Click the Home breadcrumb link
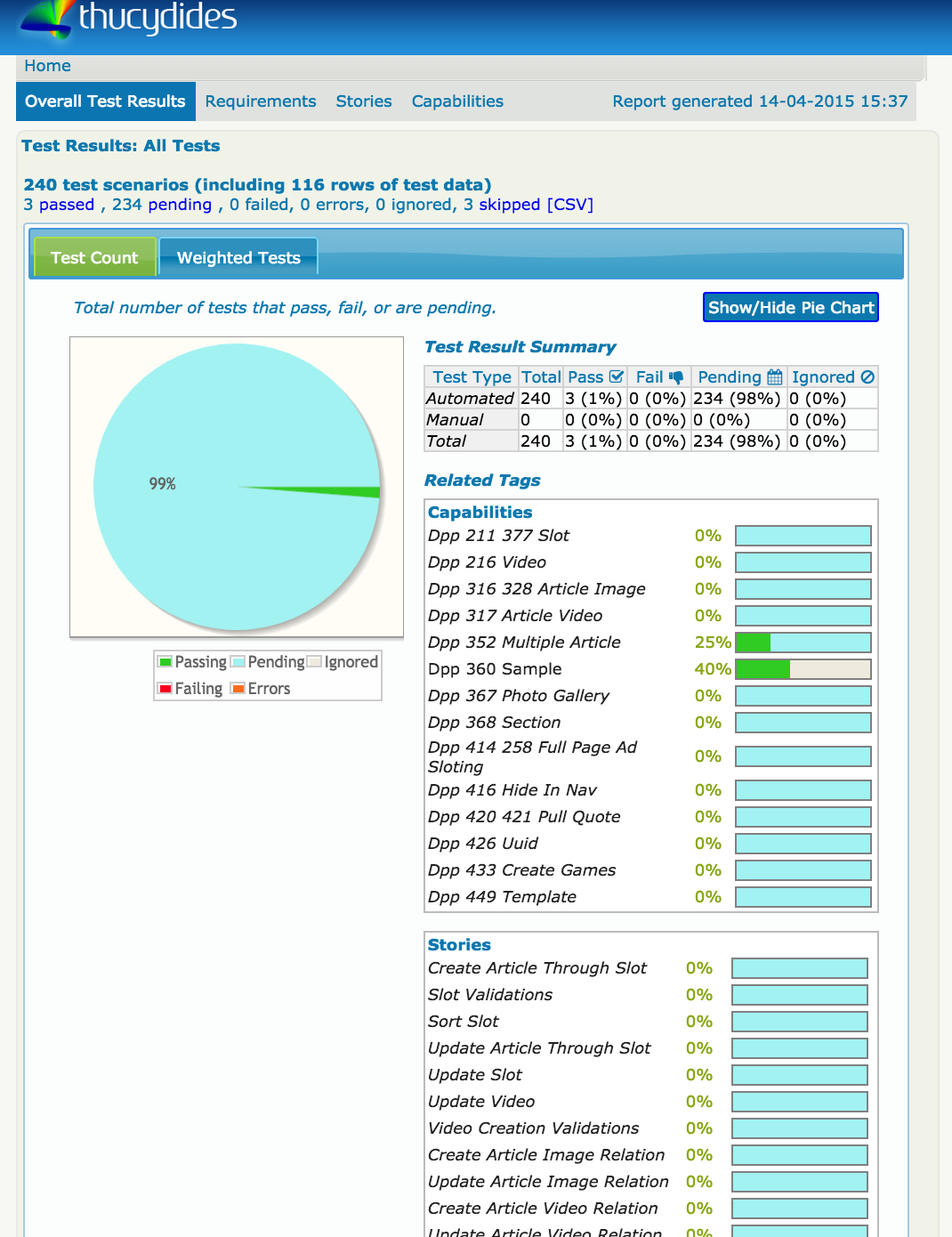Image resolution: width=952 pixels, height=1237 pixels. [x=47, y=66]
